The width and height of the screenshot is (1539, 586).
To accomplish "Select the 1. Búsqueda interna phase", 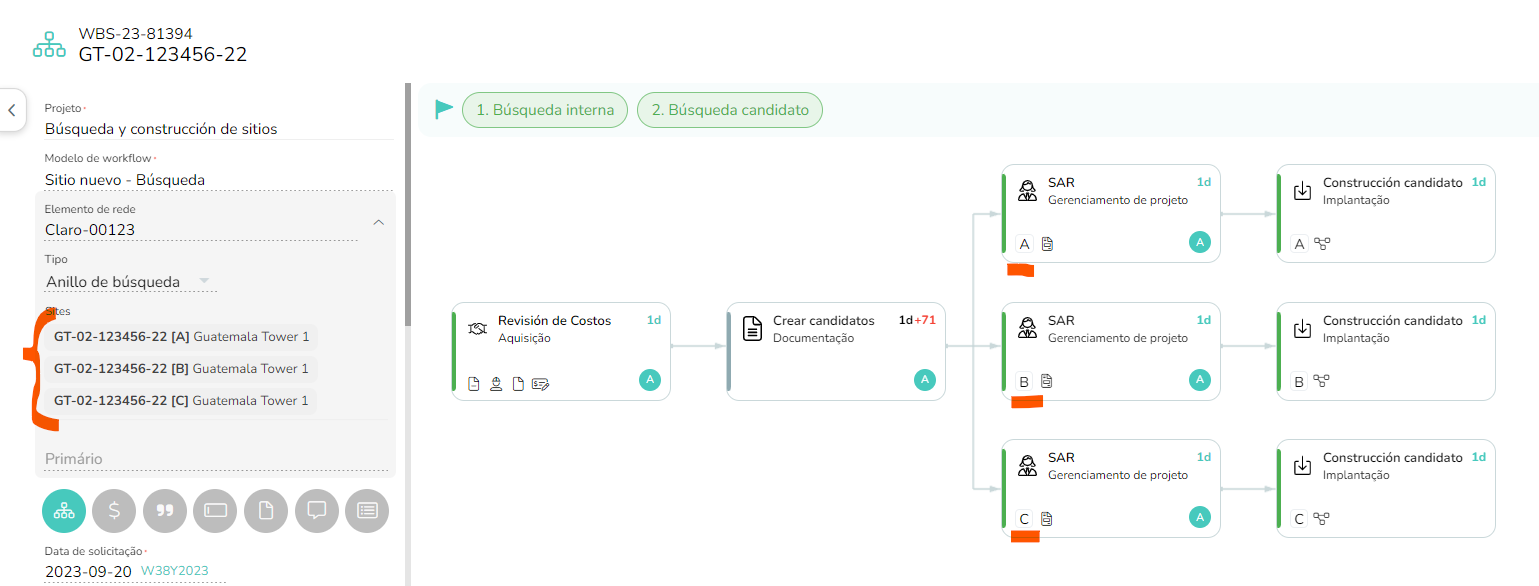I will pos(545,110).
